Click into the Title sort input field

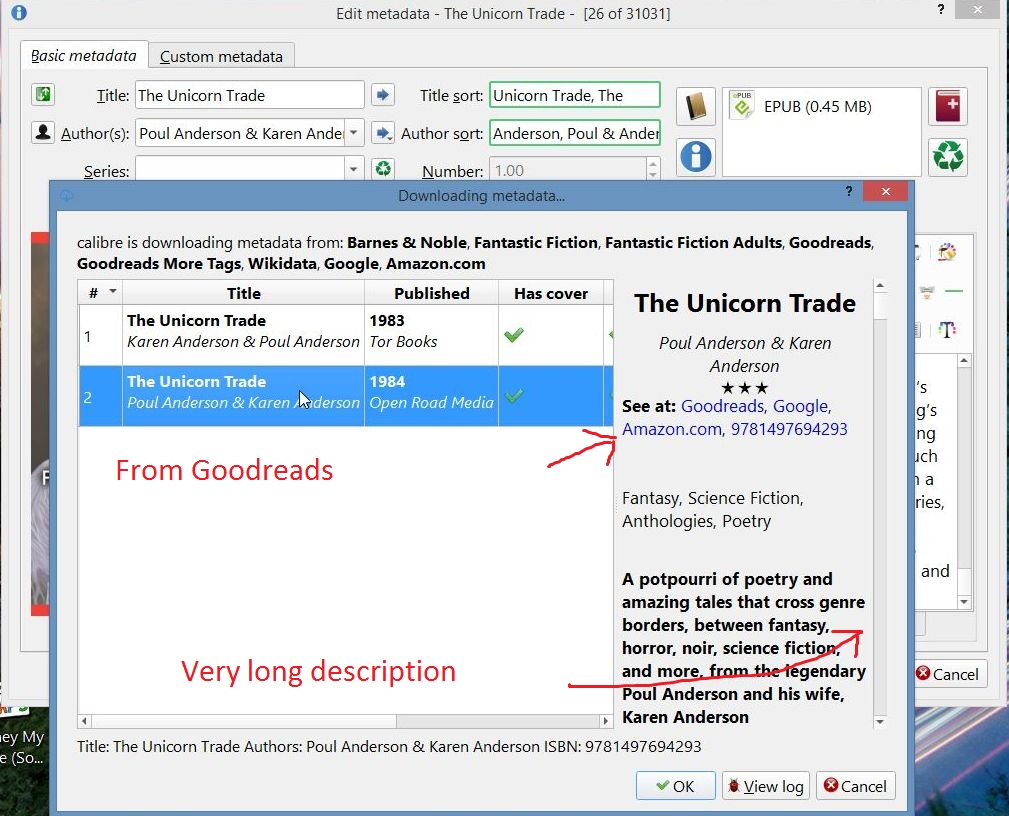click(x=575, y=95)
